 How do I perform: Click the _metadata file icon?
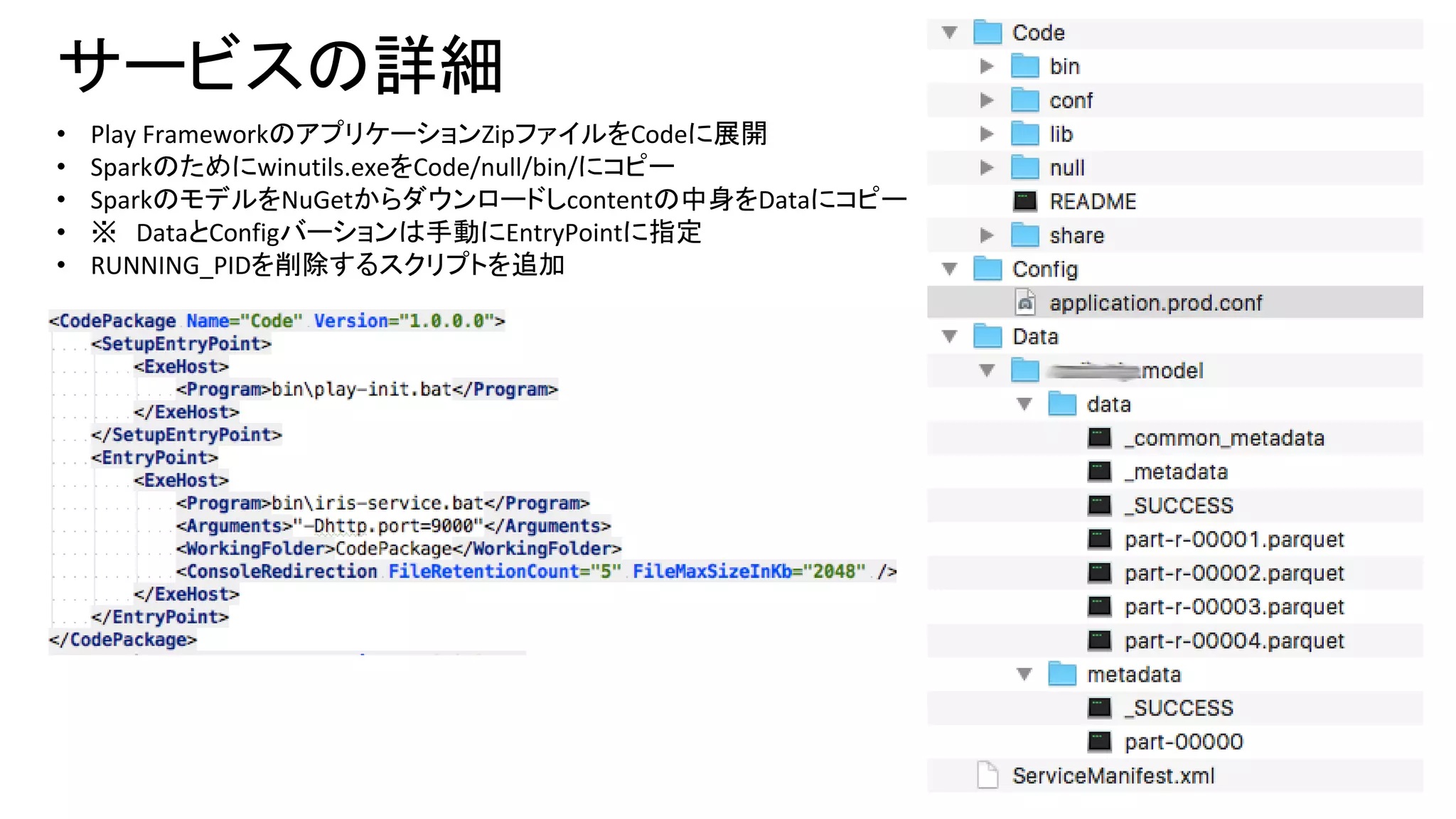pyautogui.click(x=1100, y=471)
